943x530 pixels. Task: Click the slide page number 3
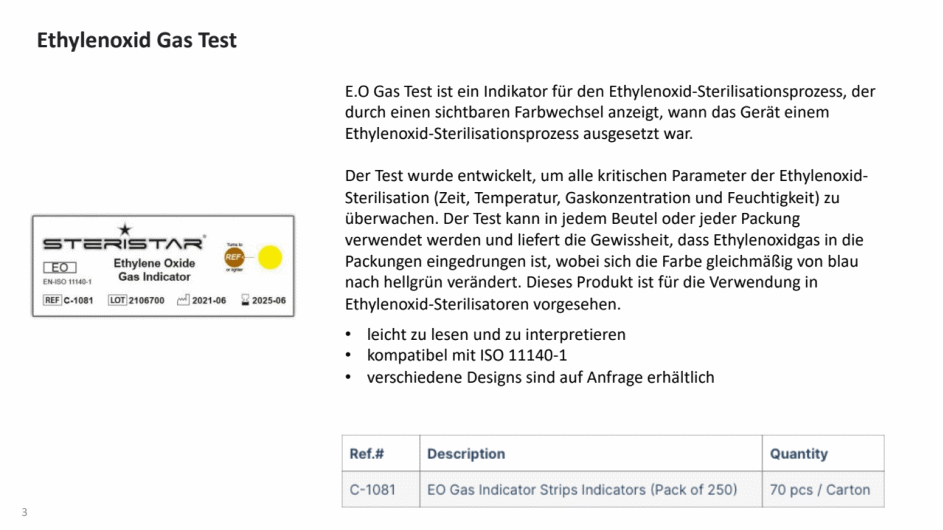pos(24,512)
